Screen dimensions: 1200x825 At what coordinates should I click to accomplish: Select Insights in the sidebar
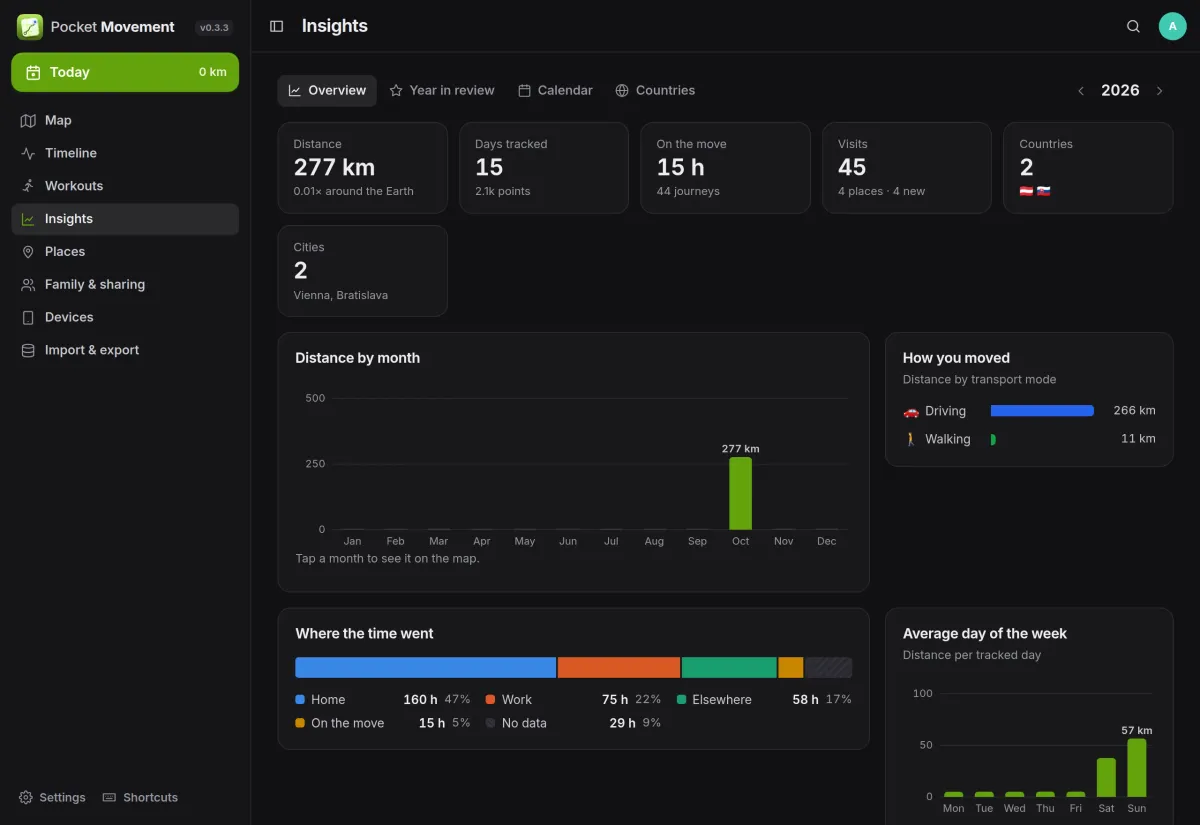(125, 219)
